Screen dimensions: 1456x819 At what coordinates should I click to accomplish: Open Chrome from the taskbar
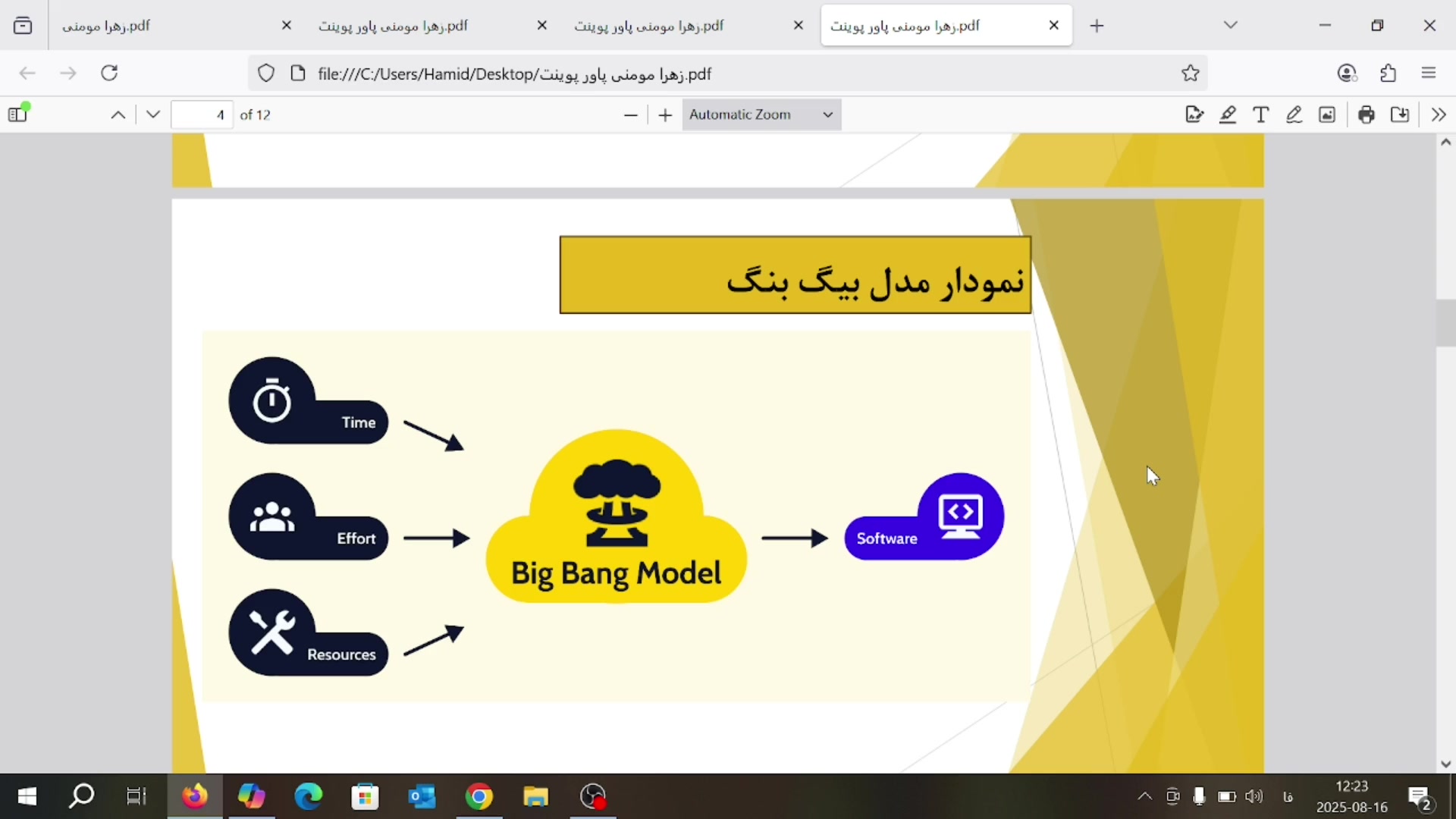479,796
